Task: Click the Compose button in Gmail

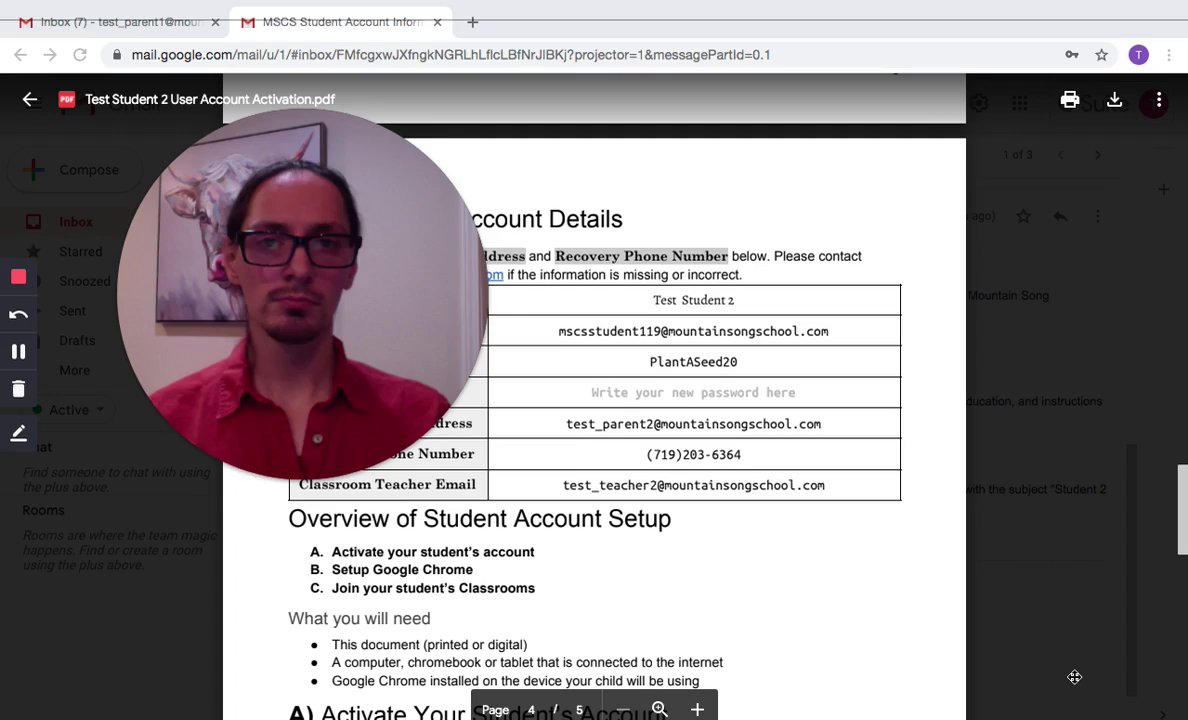Action: [x=74, y=170]
